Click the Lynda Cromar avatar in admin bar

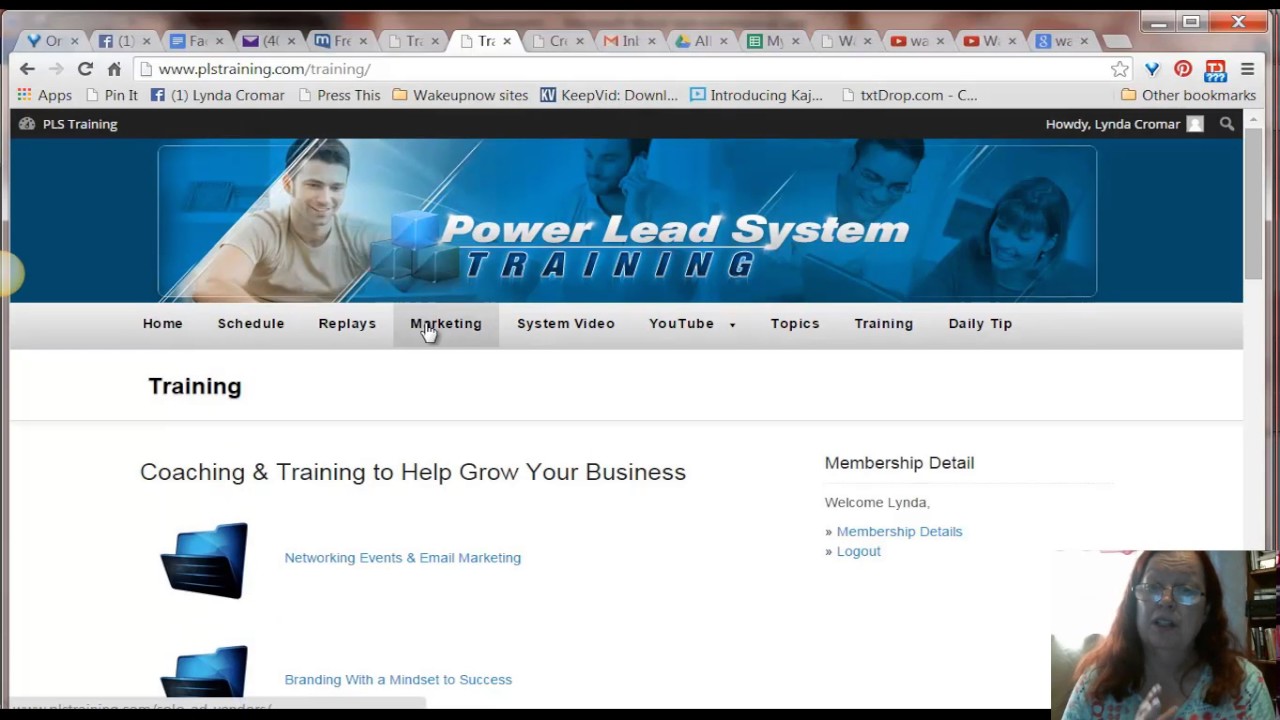coord(1195,124)
